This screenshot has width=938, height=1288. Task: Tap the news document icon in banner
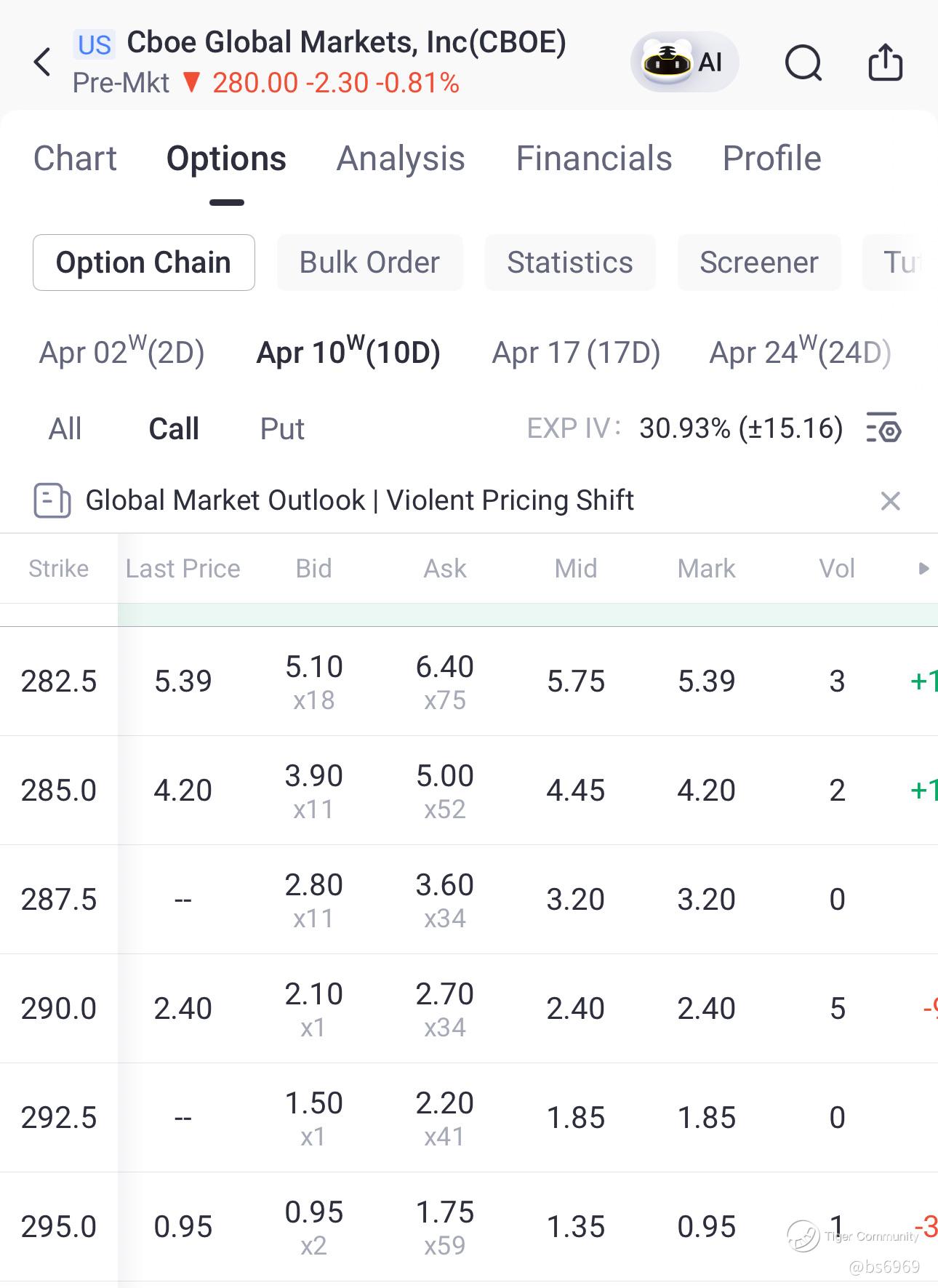(52, 501)
